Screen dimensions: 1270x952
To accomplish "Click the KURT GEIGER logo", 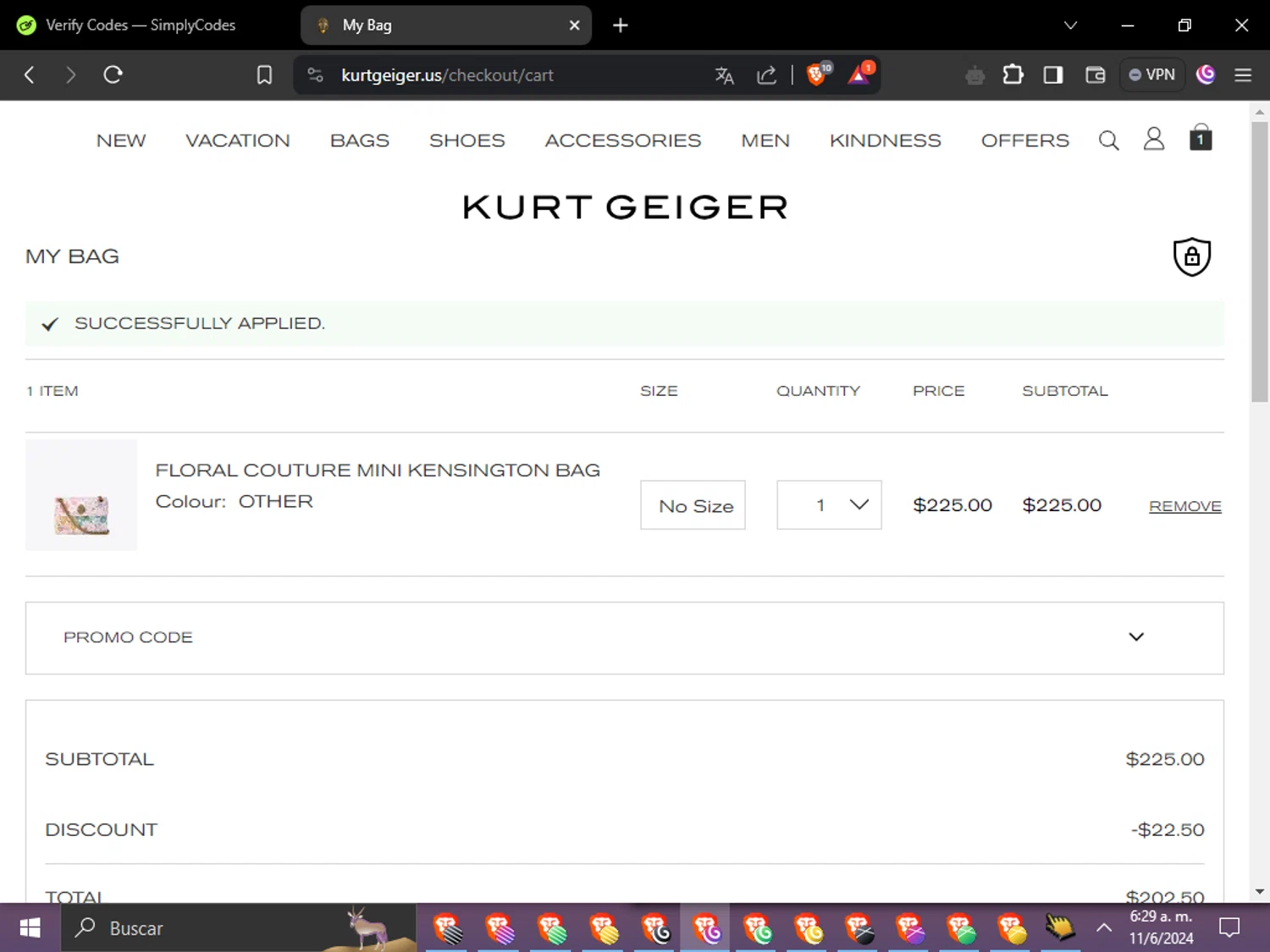I will pos(625,207).
